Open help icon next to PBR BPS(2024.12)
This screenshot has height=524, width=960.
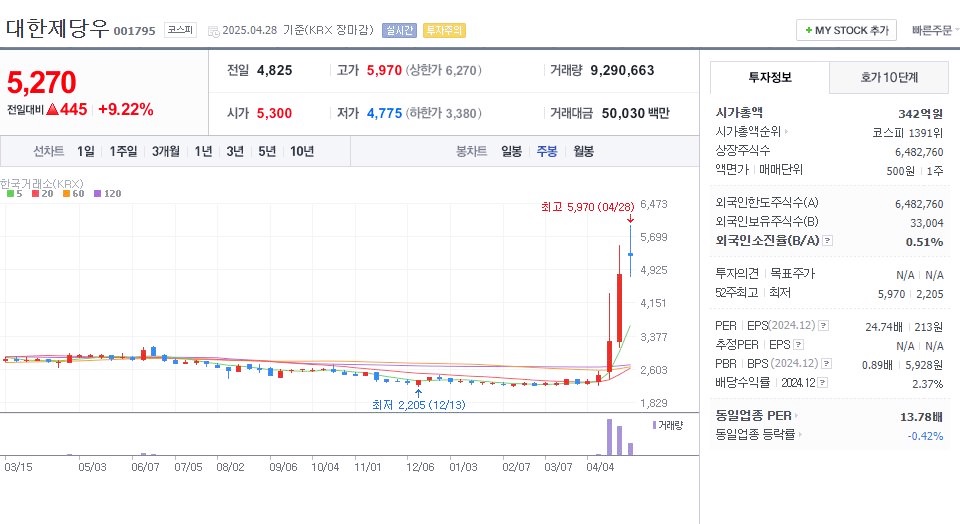[x=826, y=364]
